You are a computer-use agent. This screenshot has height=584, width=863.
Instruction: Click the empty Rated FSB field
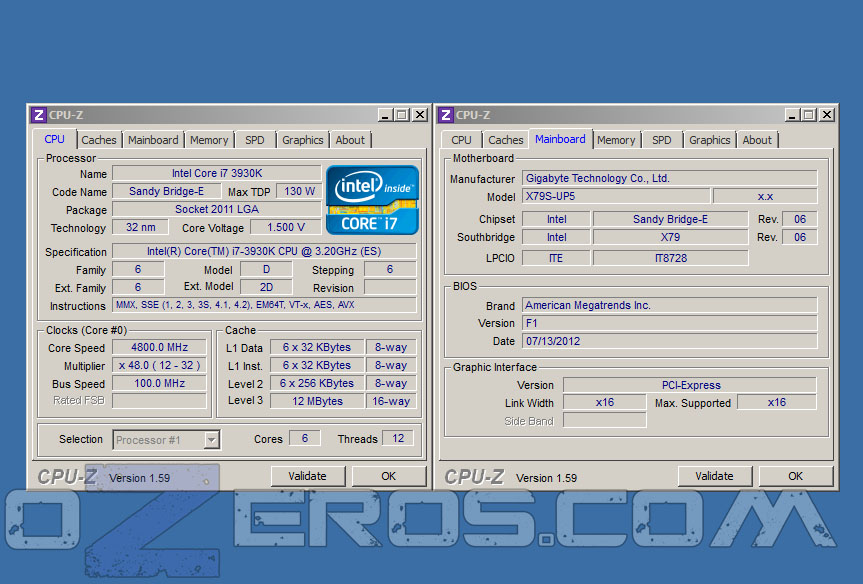tap(160, 401)
